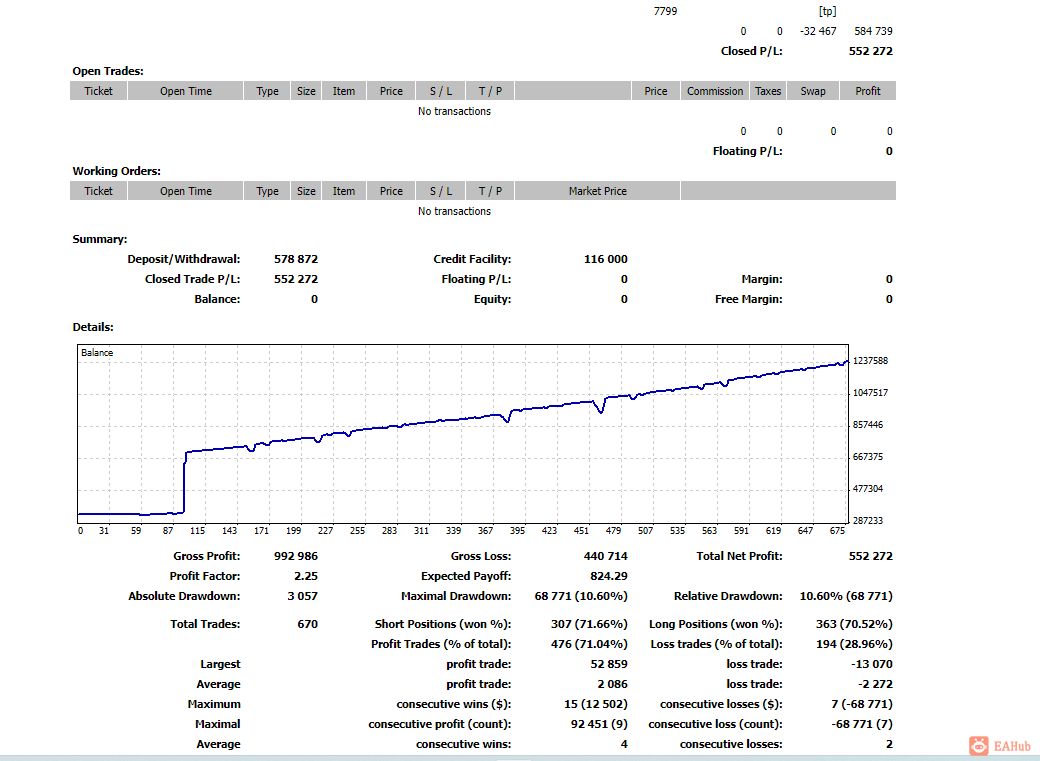Click No transactions under Open Trades

coord(454,111)
